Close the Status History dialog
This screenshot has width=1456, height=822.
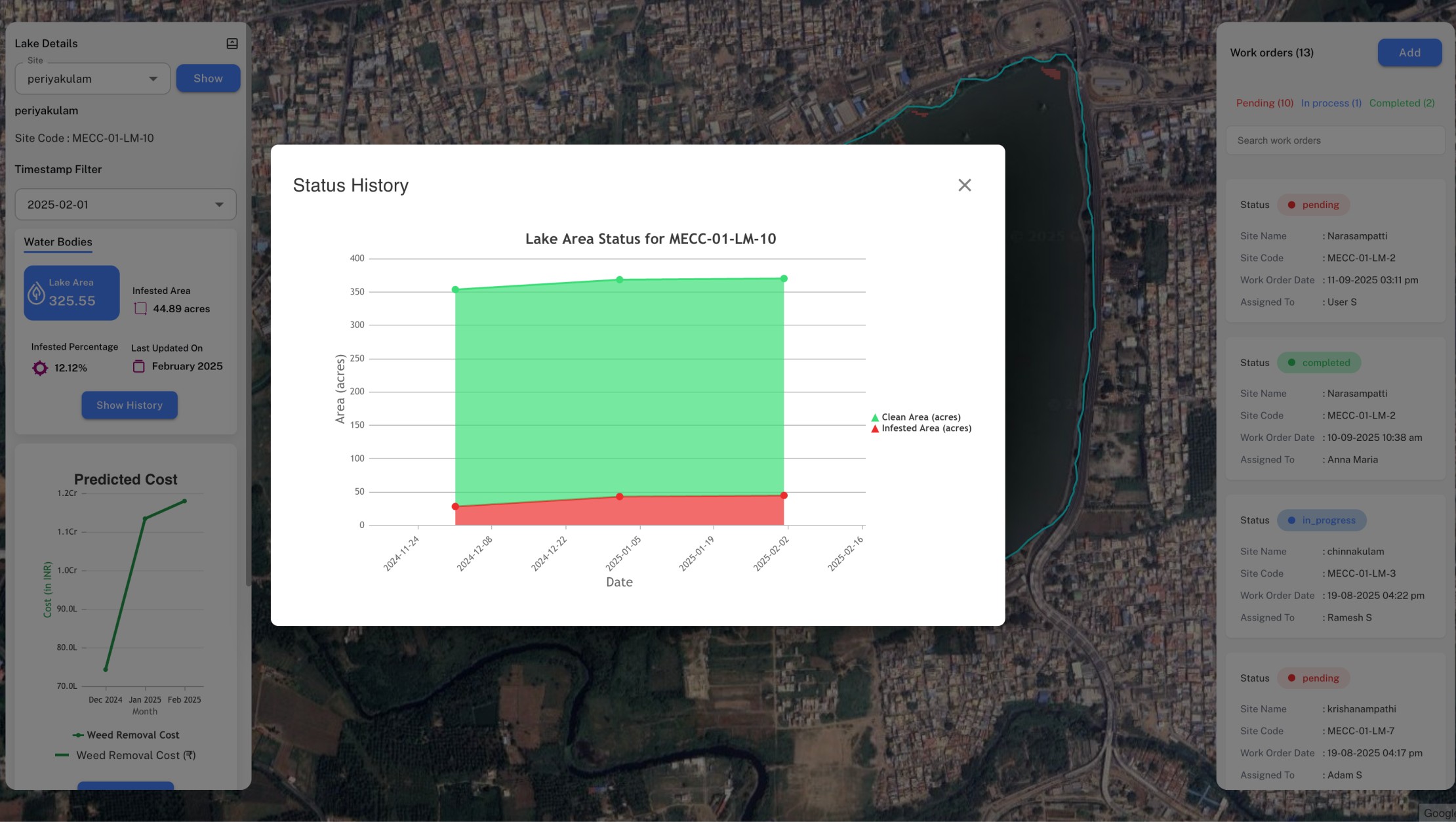click(x=964, y=185)
